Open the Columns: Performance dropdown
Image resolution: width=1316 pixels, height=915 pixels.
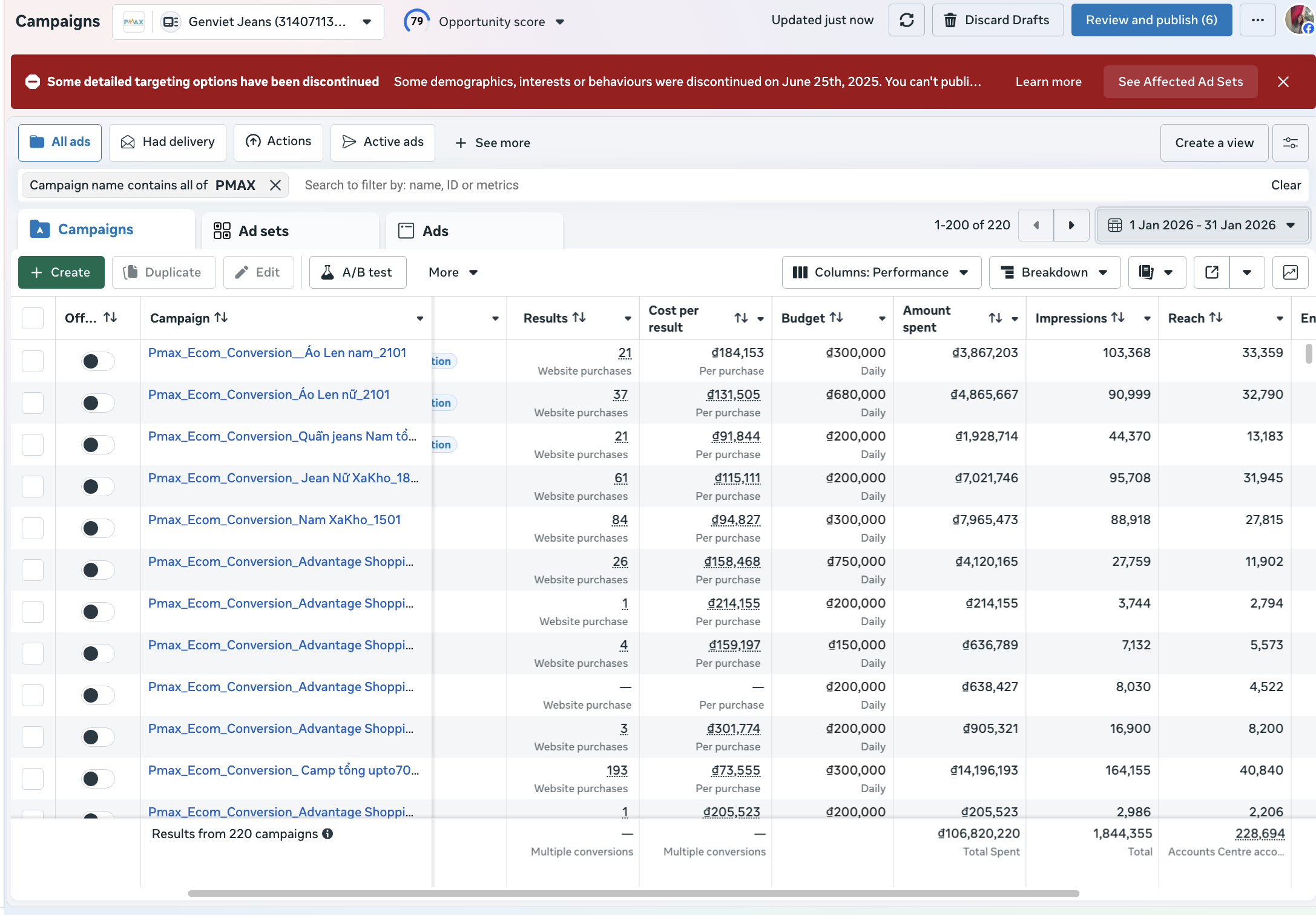pos(881,272)
